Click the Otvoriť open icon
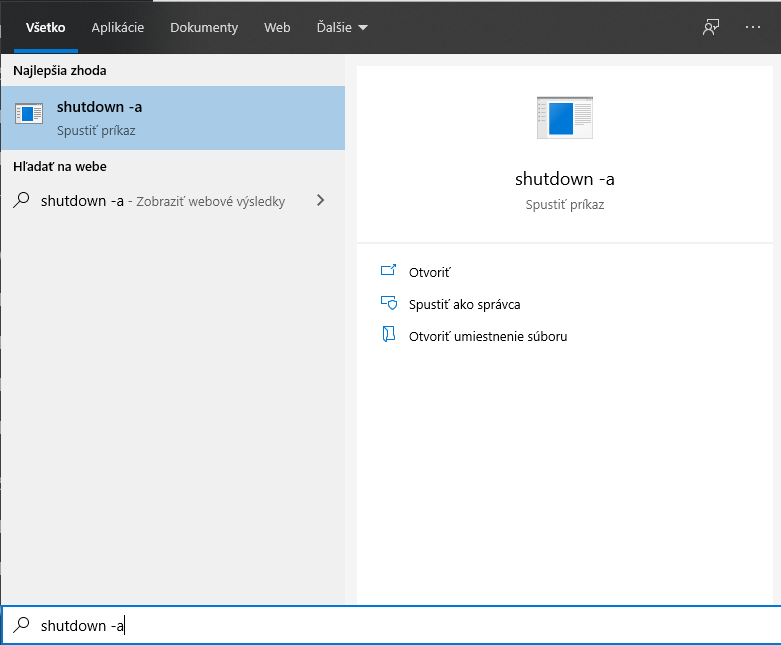This screenshot has height=645, width=781. click(x=389, y=271)
